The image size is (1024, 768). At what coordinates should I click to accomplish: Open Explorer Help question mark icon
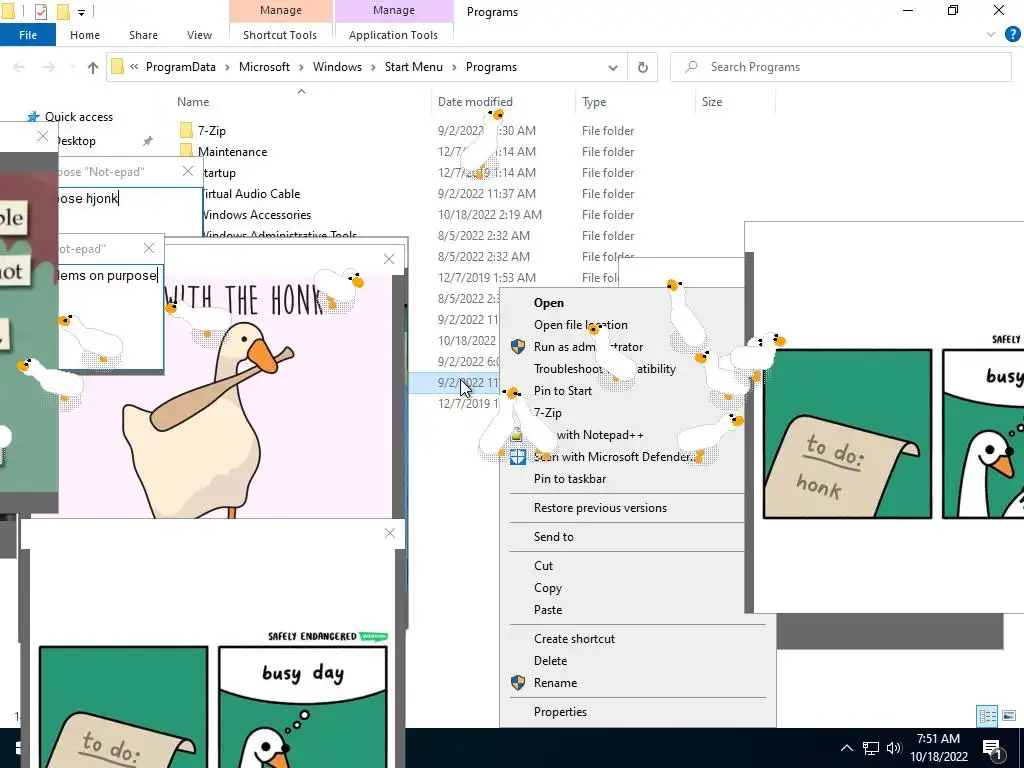pyautogui.click(x=1012, y=35)
